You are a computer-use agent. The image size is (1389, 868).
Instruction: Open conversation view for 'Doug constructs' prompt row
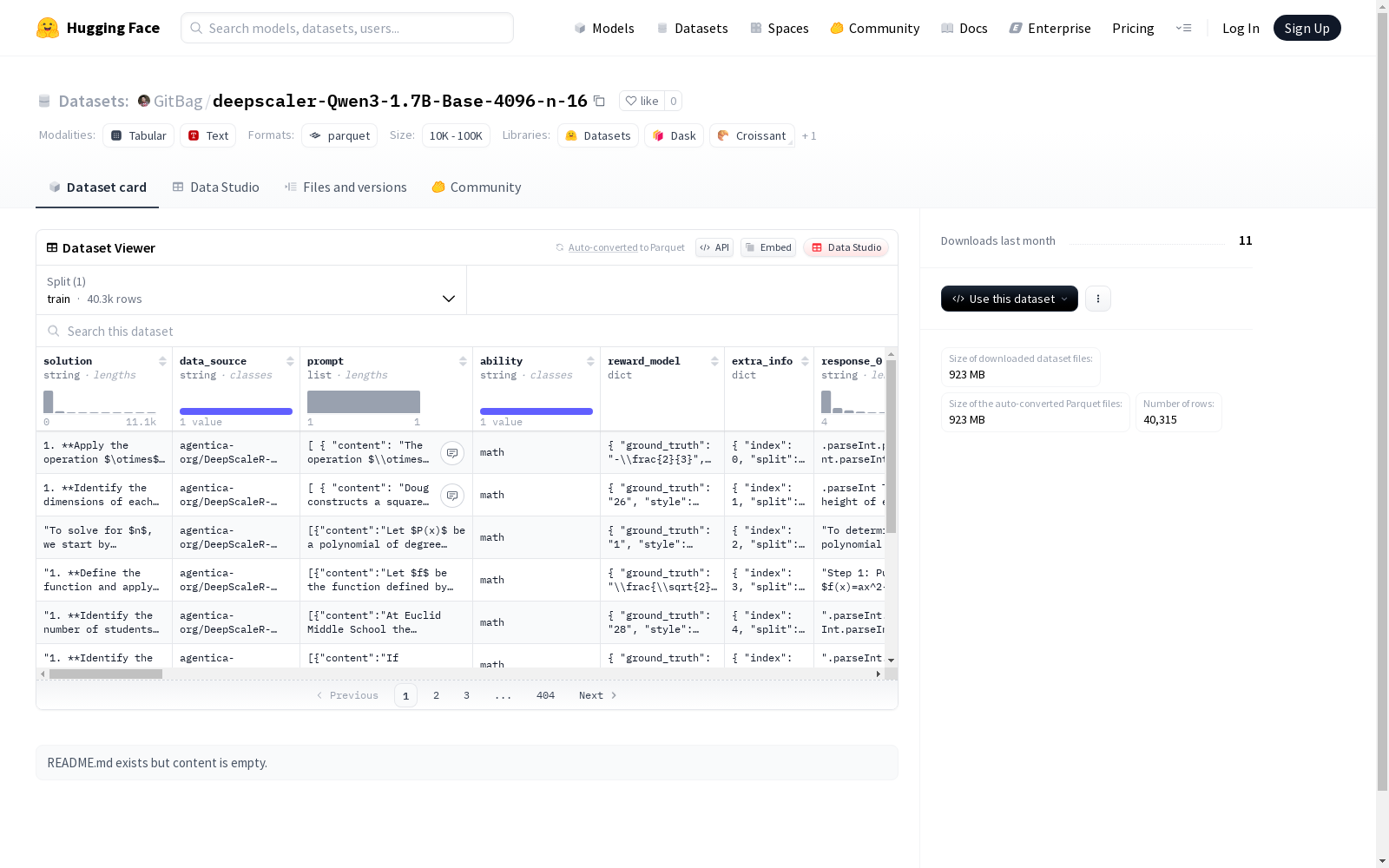pyautogui.click(x=452, y=495)
